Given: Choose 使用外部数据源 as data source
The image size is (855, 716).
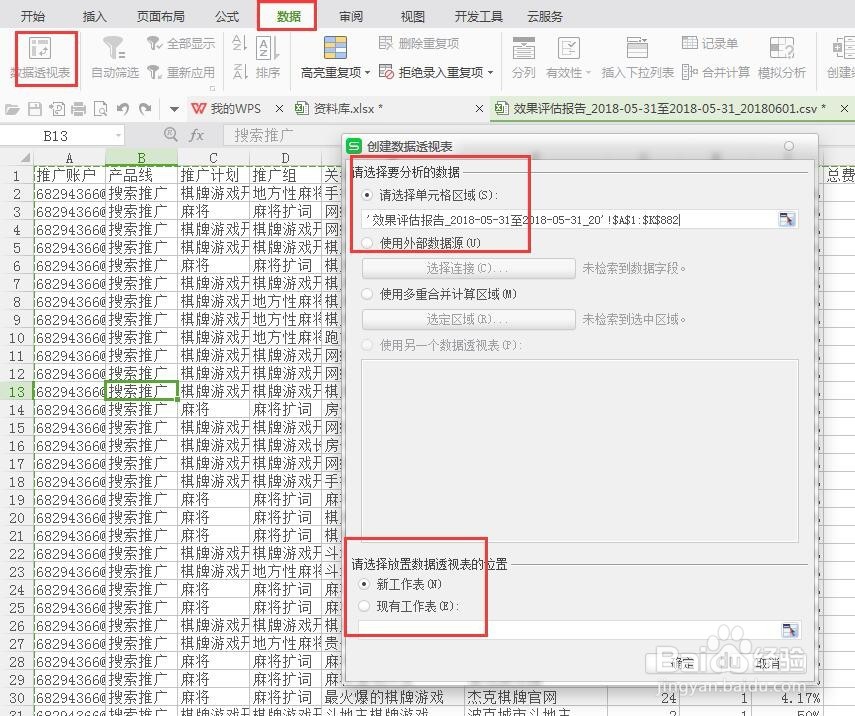Looking at the screenshot, I should pyautogui.click(x=366, y=242).
